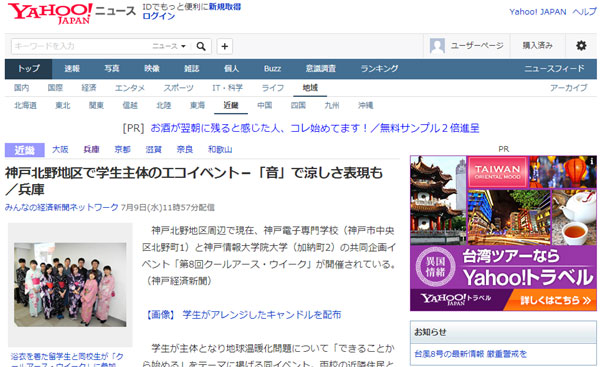The image size is (600, 367).
Task: Select the 意識調査 tab
Action: coord(320,69)
